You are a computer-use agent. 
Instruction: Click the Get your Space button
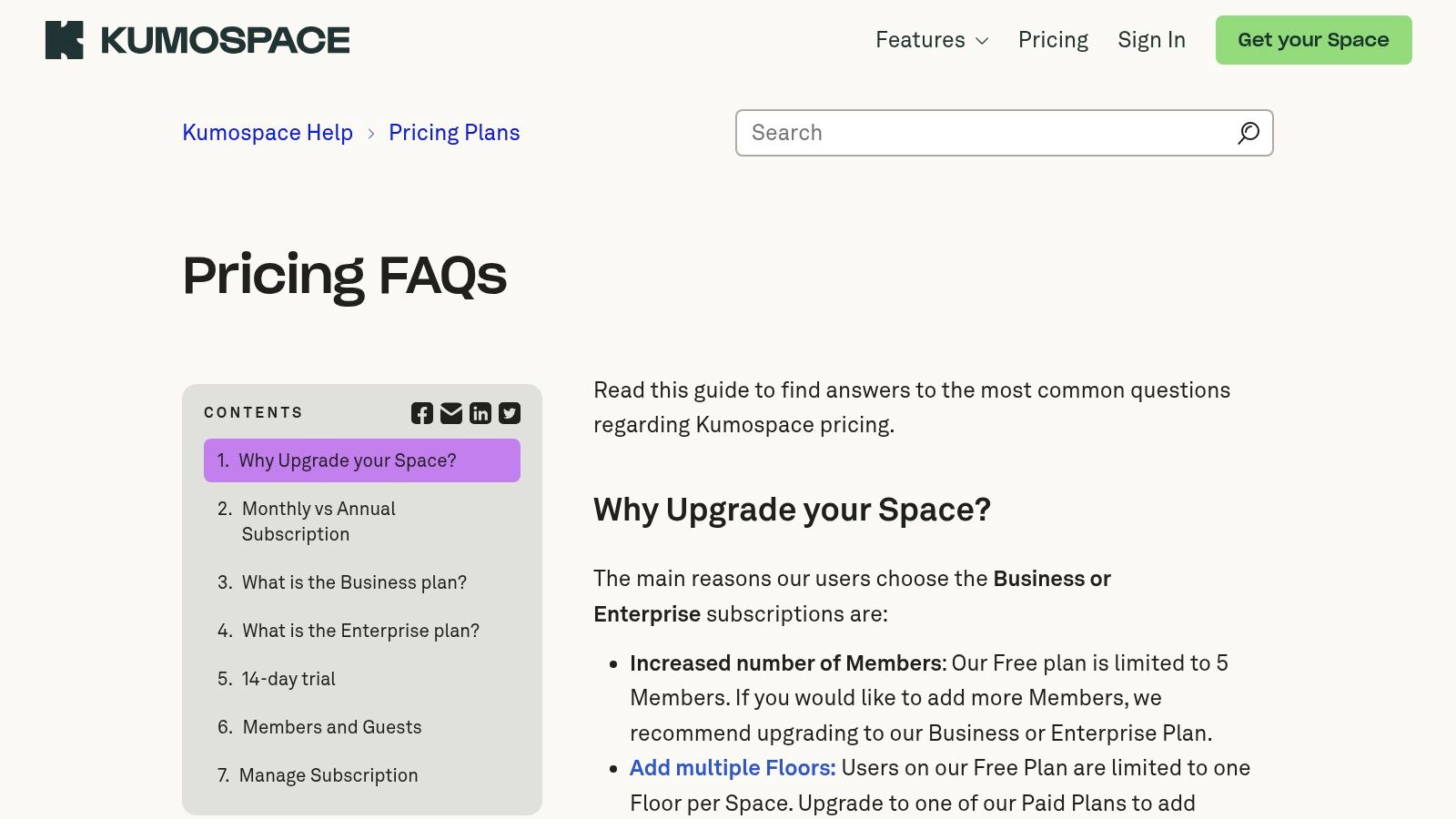click(x=1313, y=39)
